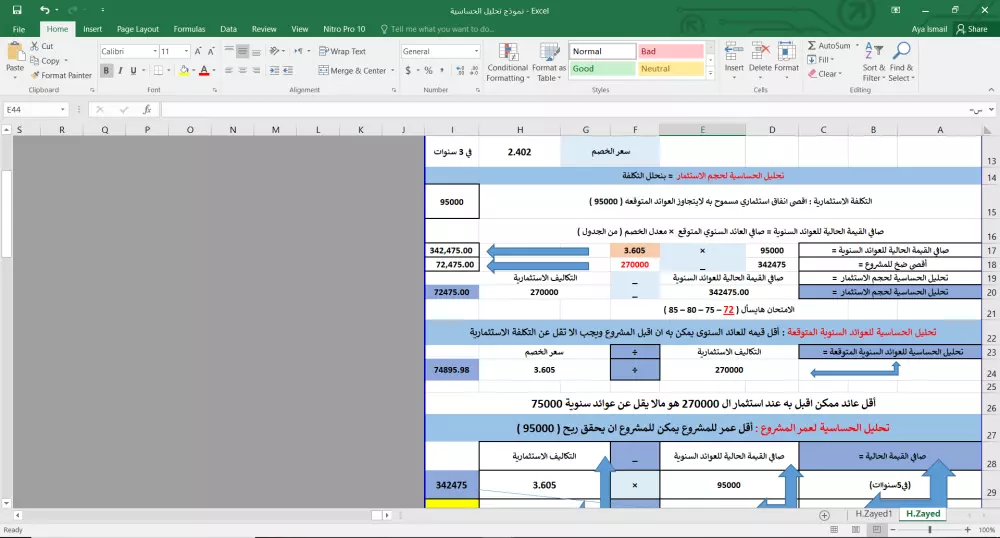Click the Undo arrow icon
This screenshot has width=1000, height=538.
click(44, 10)
